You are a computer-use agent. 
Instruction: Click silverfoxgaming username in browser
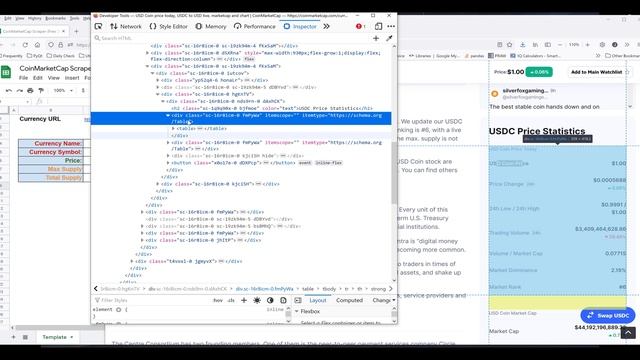pyautogui.click(x=525, y=91)
